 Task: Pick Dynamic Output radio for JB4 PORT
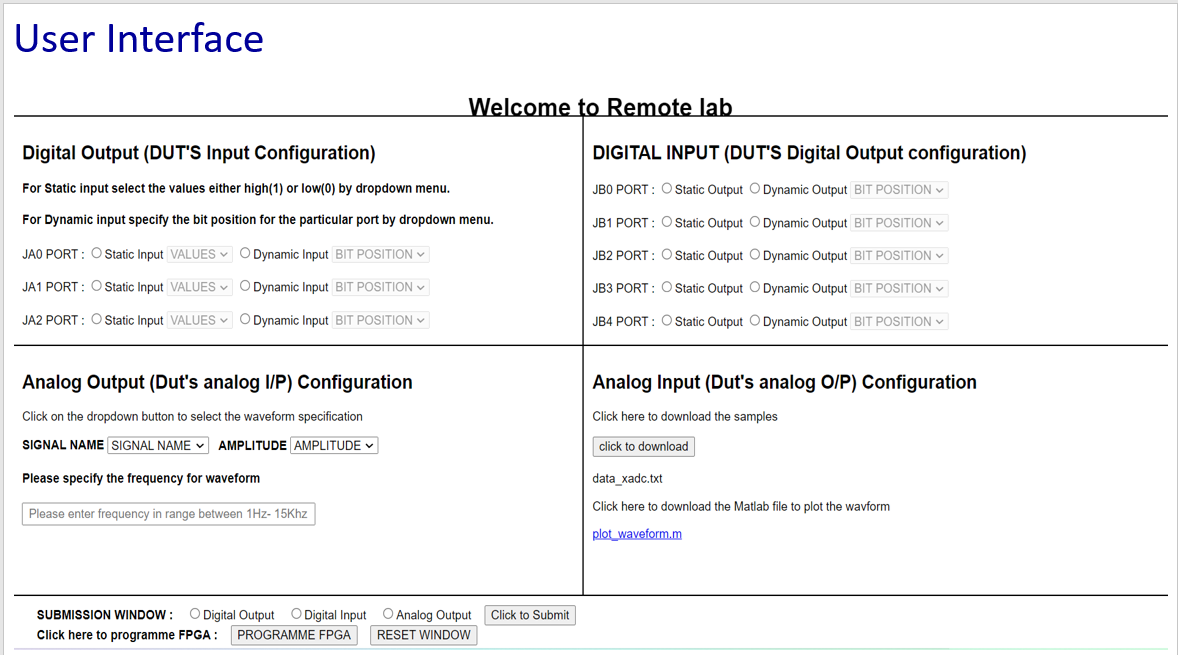(x=755, y=321)
